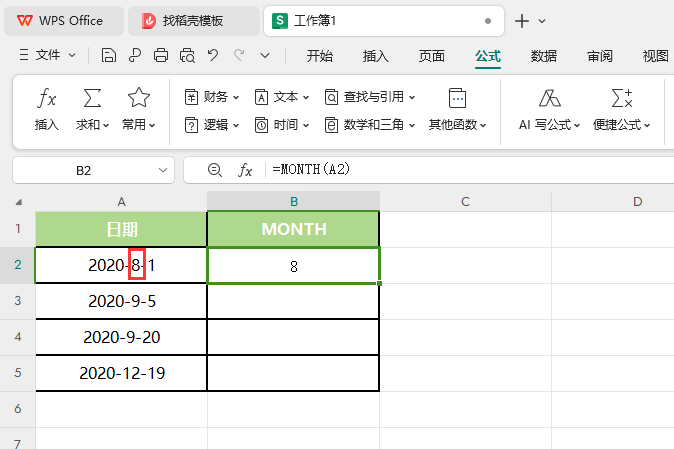Click the WPS Office logo tab
Viewport: 674px width, 449px height.
tap(64, 21)
